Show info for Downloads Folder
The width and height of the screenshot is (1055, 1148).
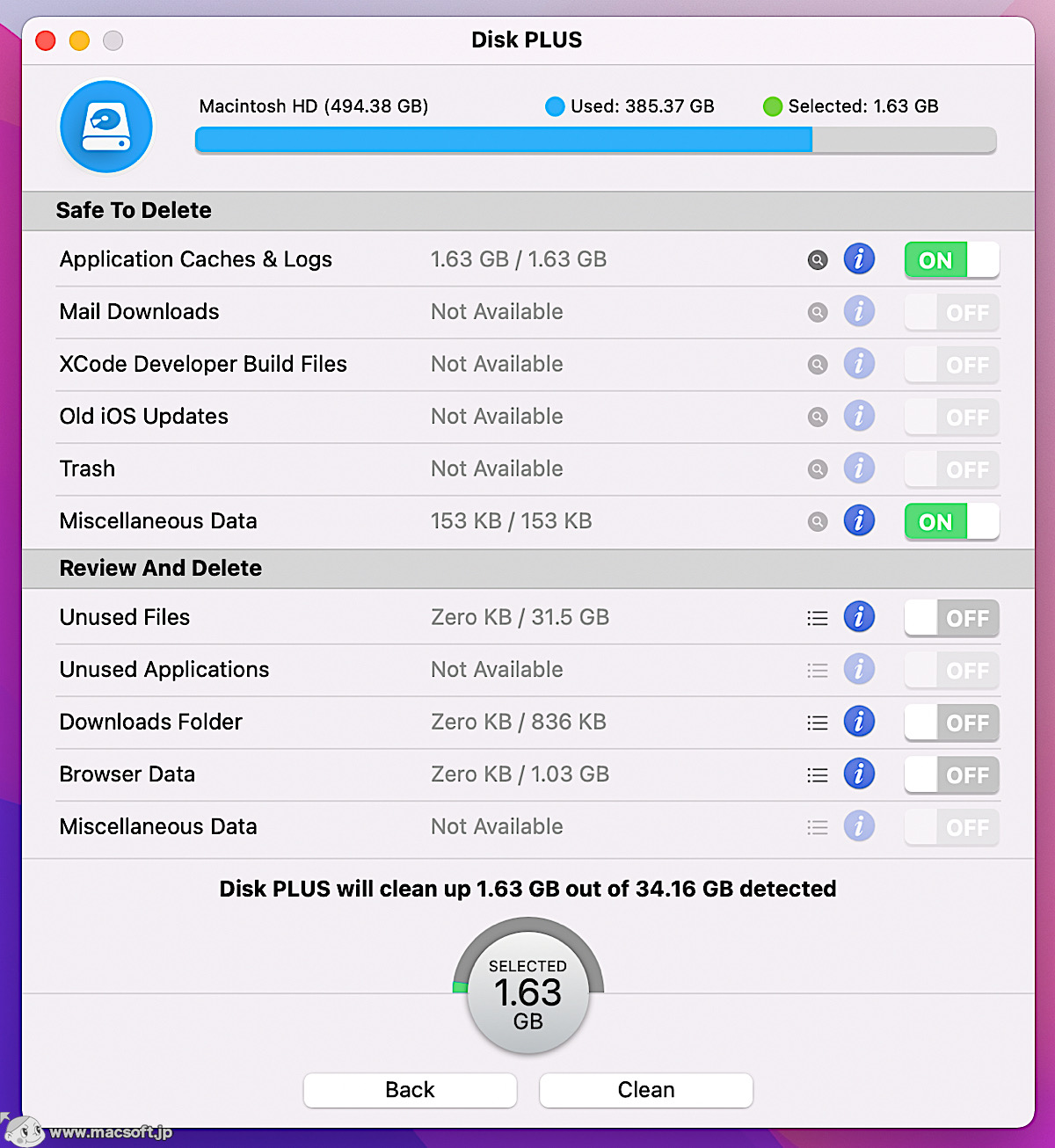(859, 722)
